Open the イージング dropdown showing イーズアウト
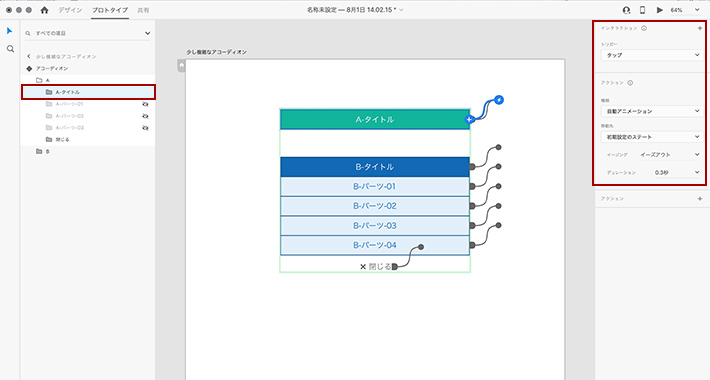 670,155
